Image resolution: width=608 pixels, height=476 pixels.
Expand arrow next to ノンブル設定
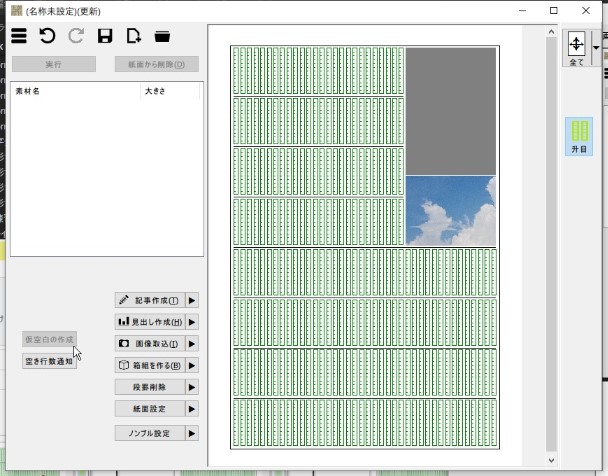(192, 433)
